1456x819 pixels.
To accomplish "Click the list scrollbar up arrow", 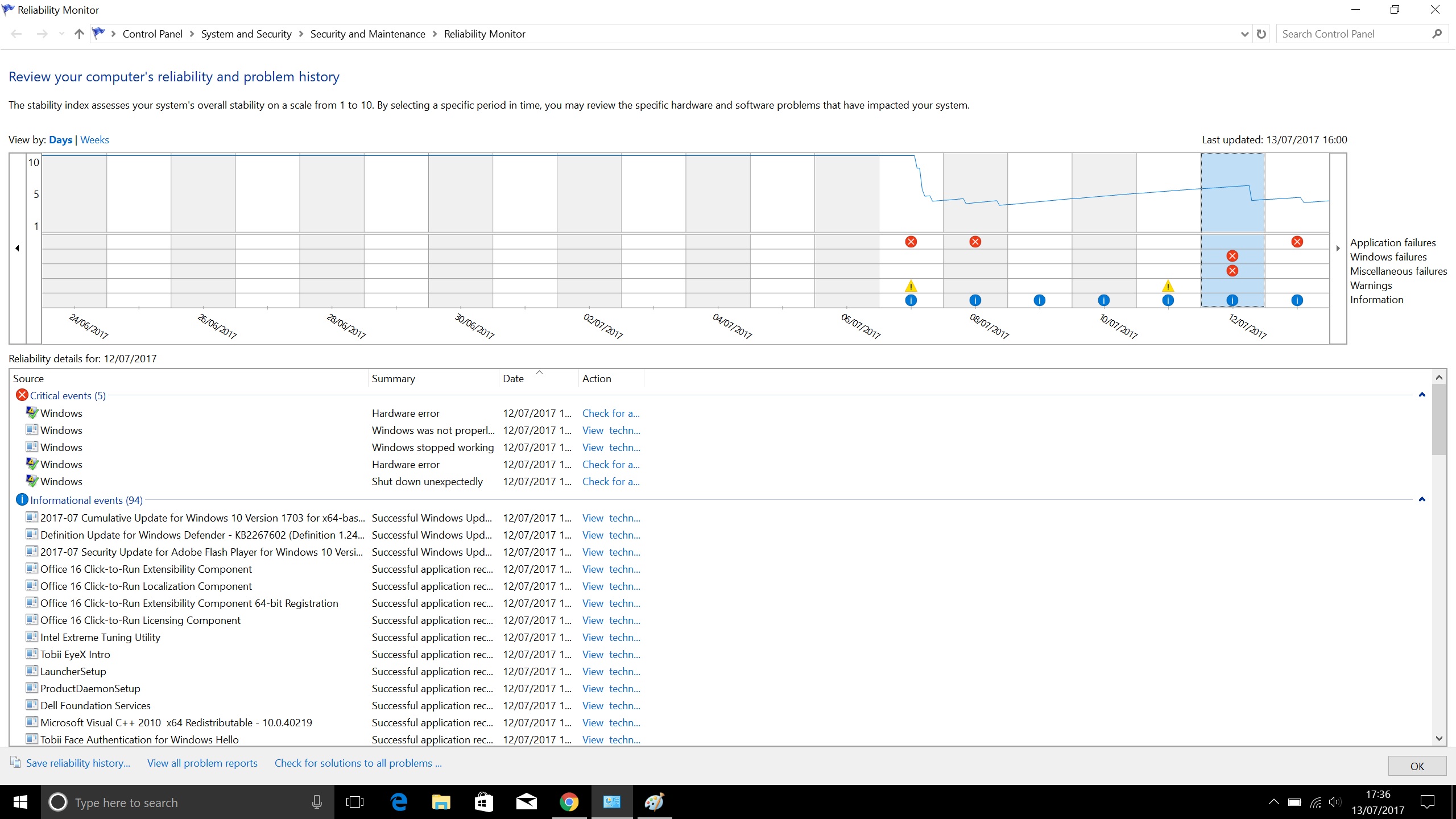I will [1439, 377].
